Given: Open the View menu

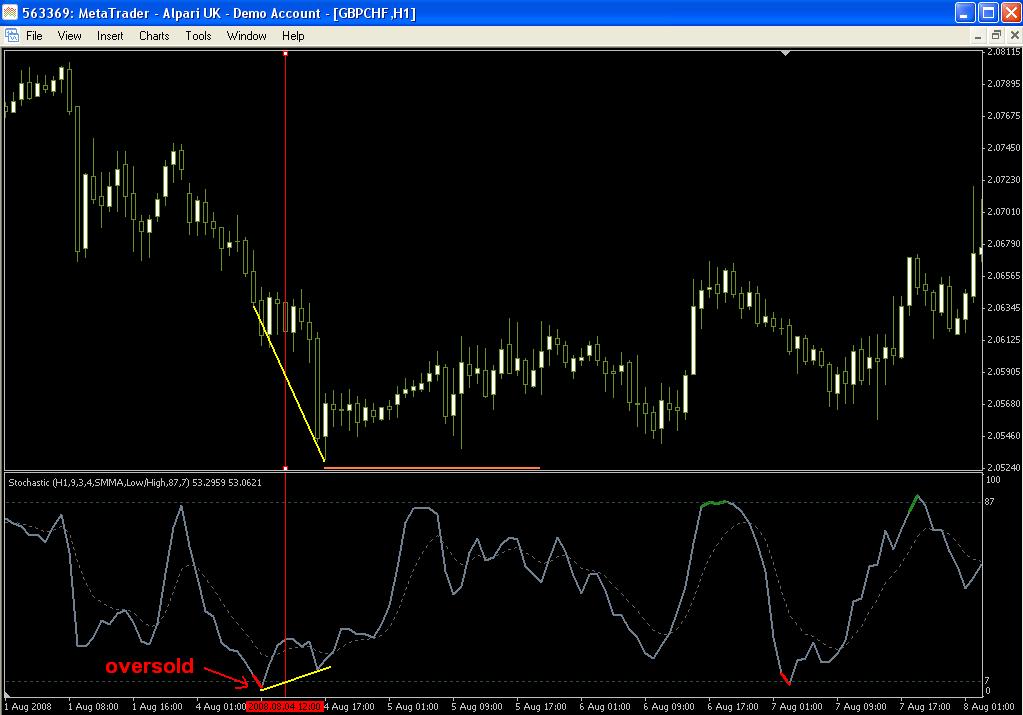Looking at the screenshot, I should point(69,35).
